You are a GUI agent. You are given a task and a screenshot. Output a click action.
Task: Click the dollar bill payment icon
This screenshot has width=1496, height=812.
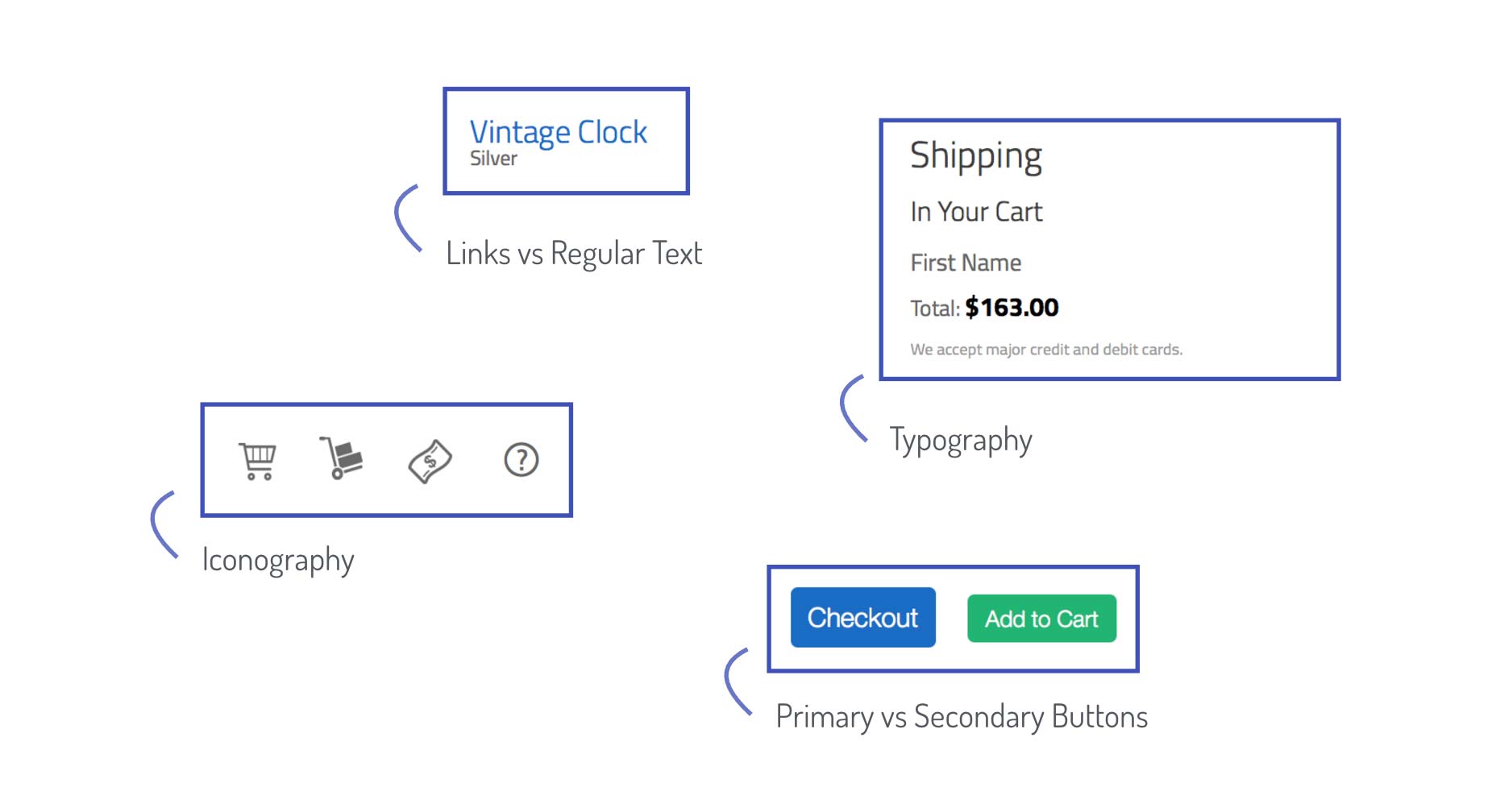430,461
